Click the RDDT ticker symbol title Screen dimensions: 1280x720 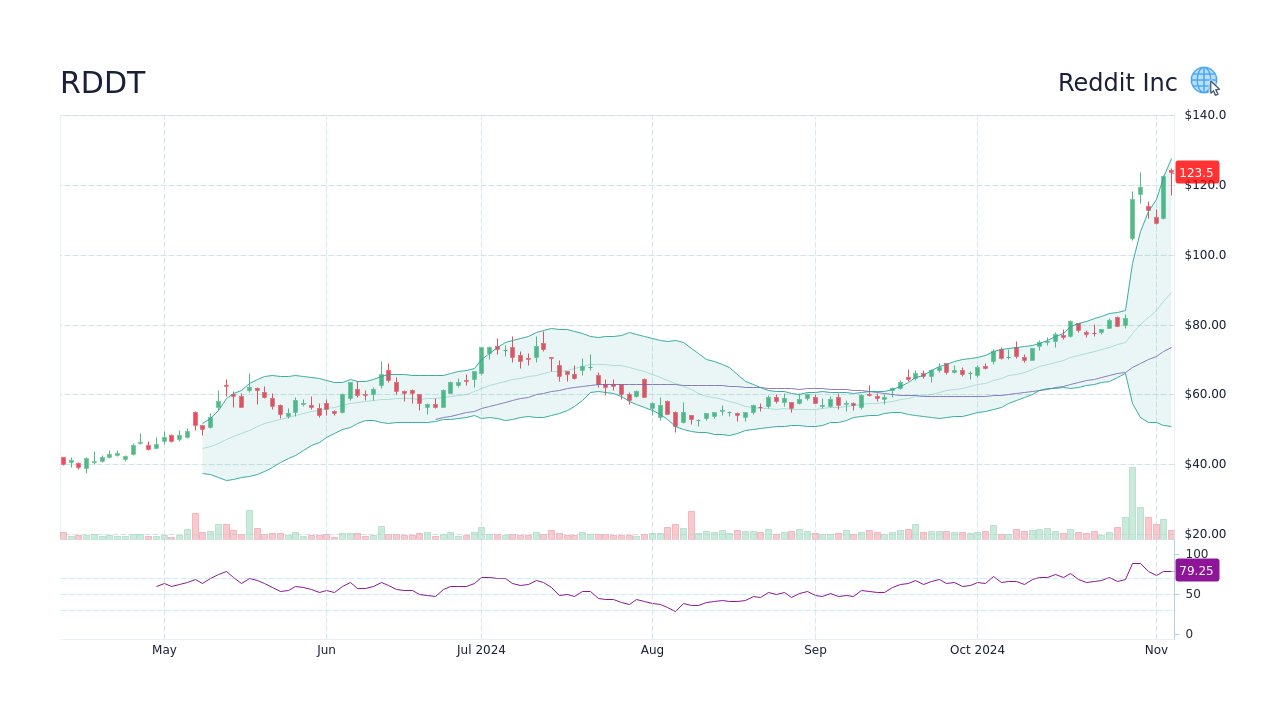tap(103, 83)
